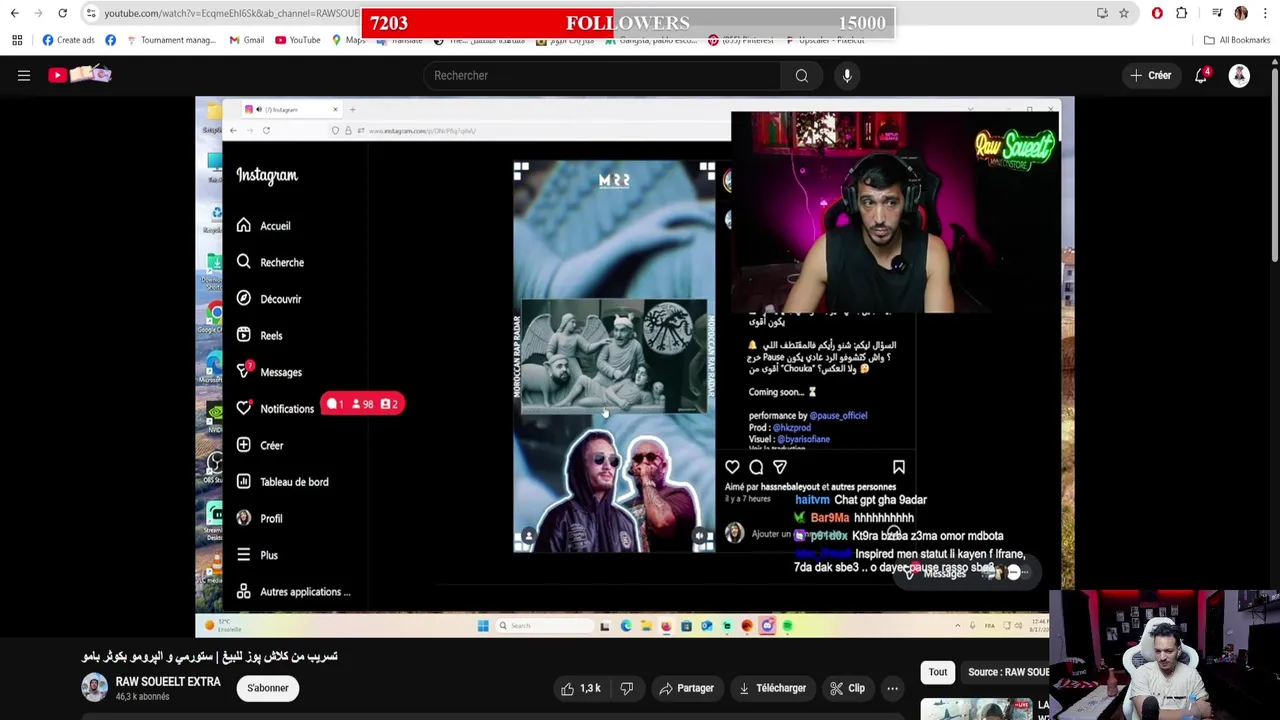Click the Arabic video title text

209,656
